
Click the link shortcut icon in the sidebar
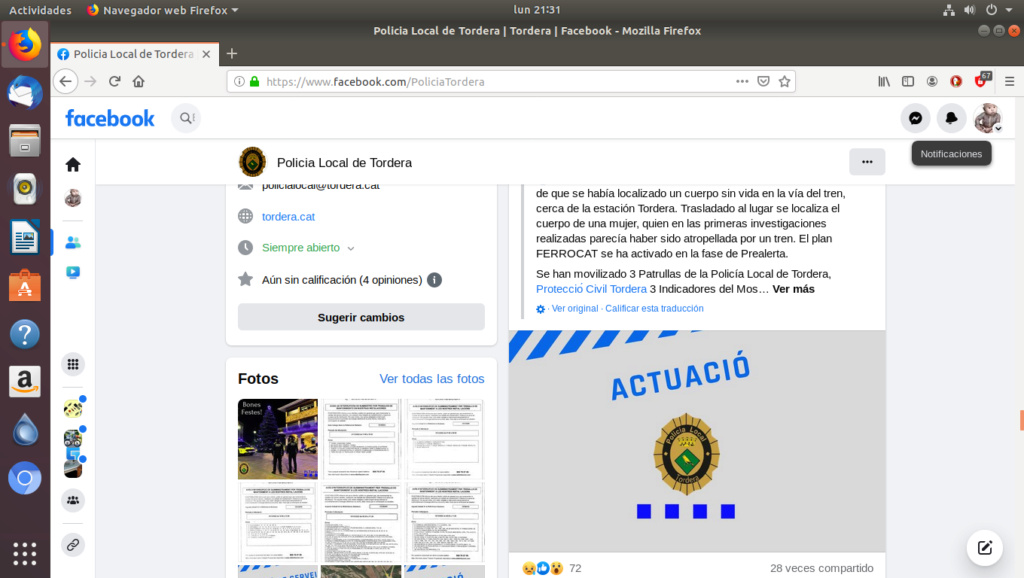(73, 545)
